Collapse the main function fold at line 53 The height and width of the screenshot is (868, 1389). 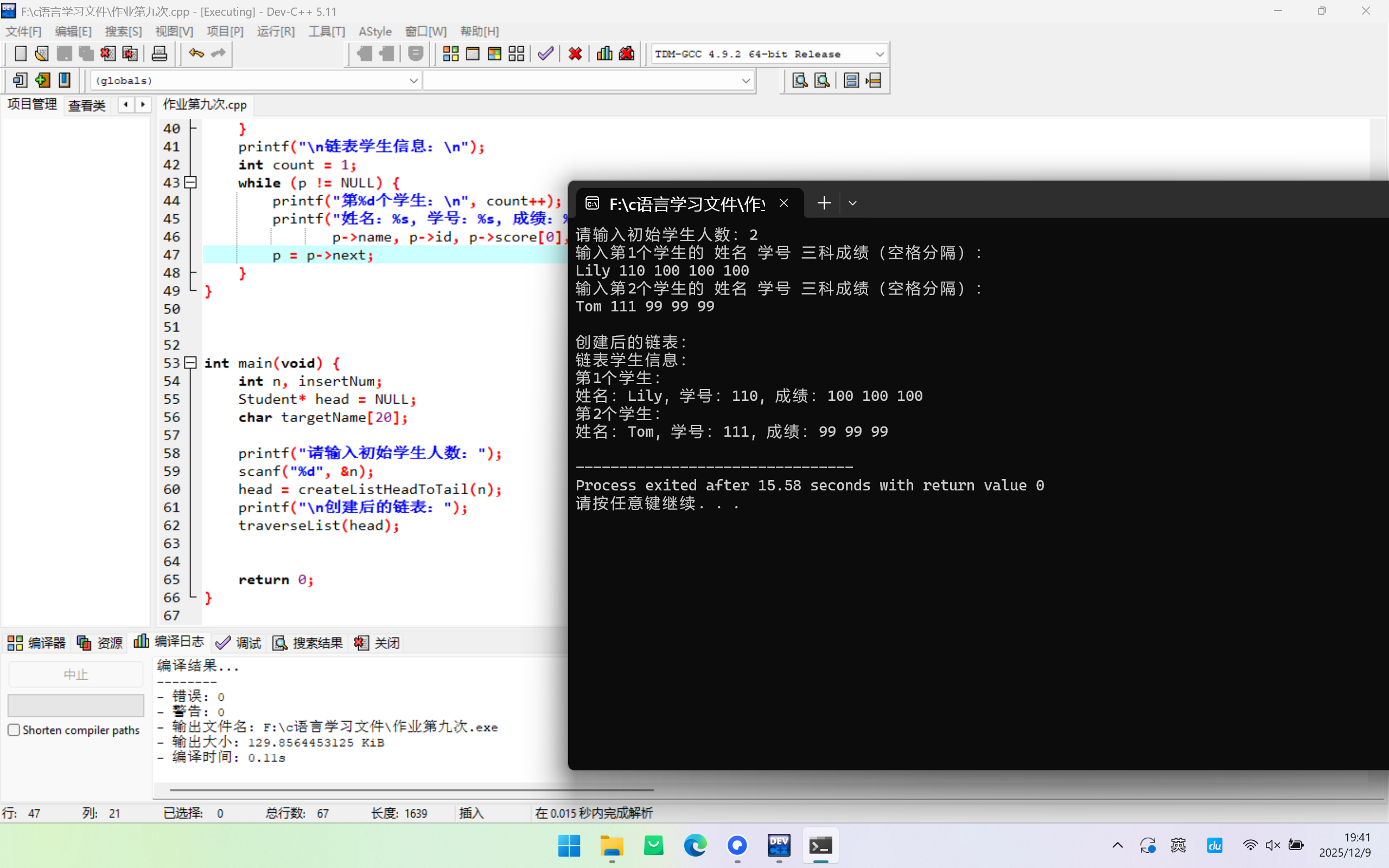(190, 363)
